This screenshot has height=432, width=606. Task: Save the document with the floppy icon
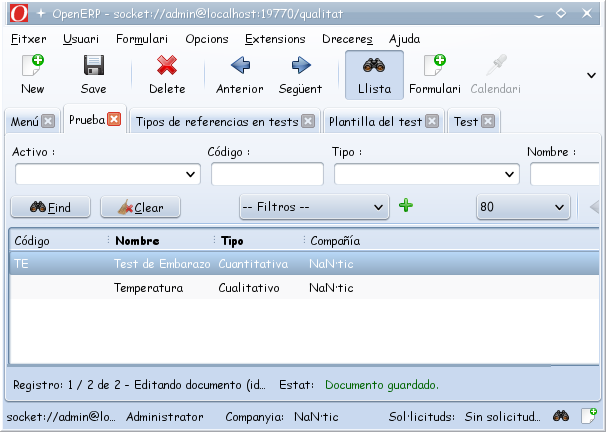click(94, 65)
